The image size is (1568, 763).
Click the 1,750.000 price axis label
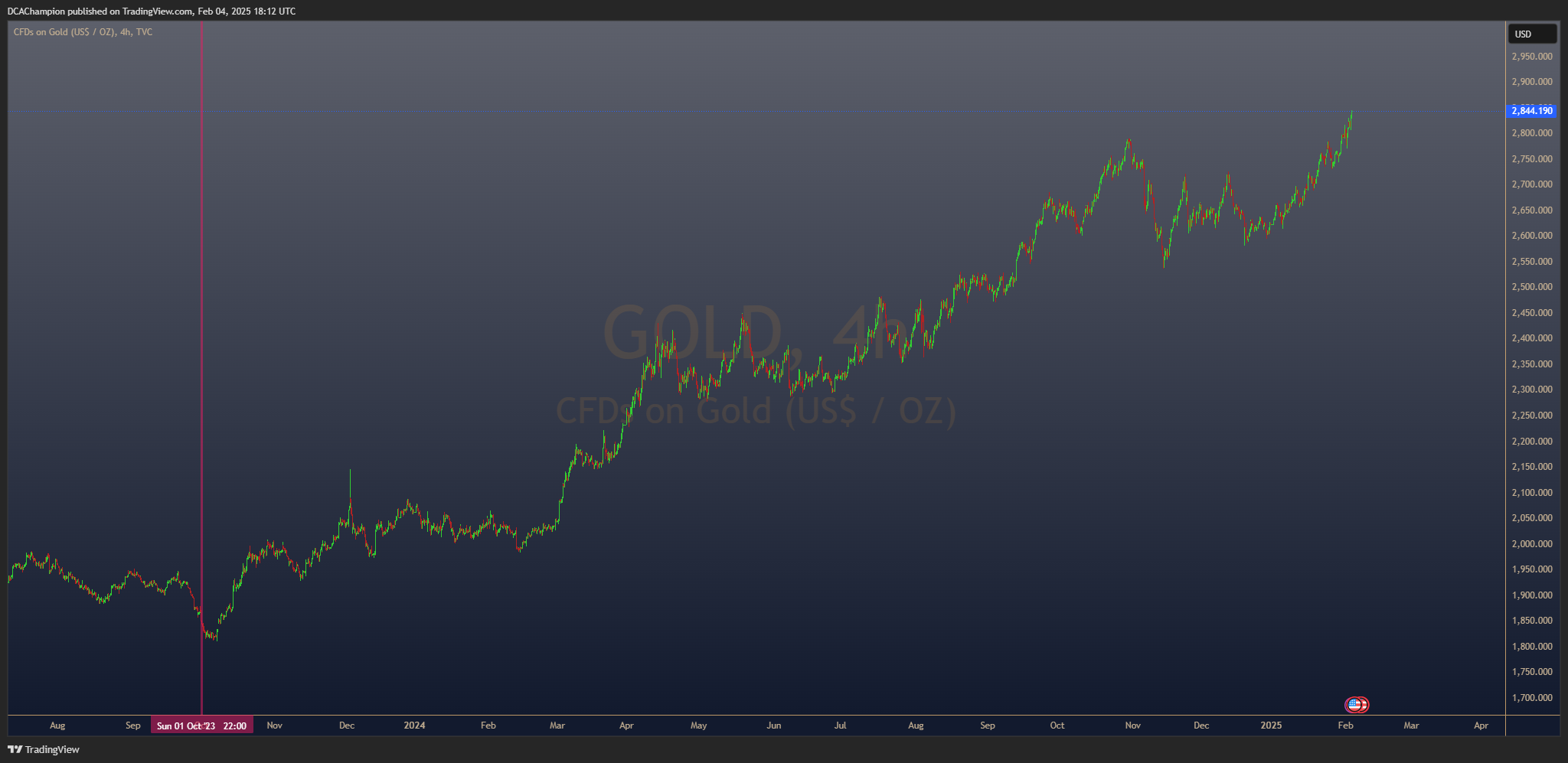pos(1532,672)
